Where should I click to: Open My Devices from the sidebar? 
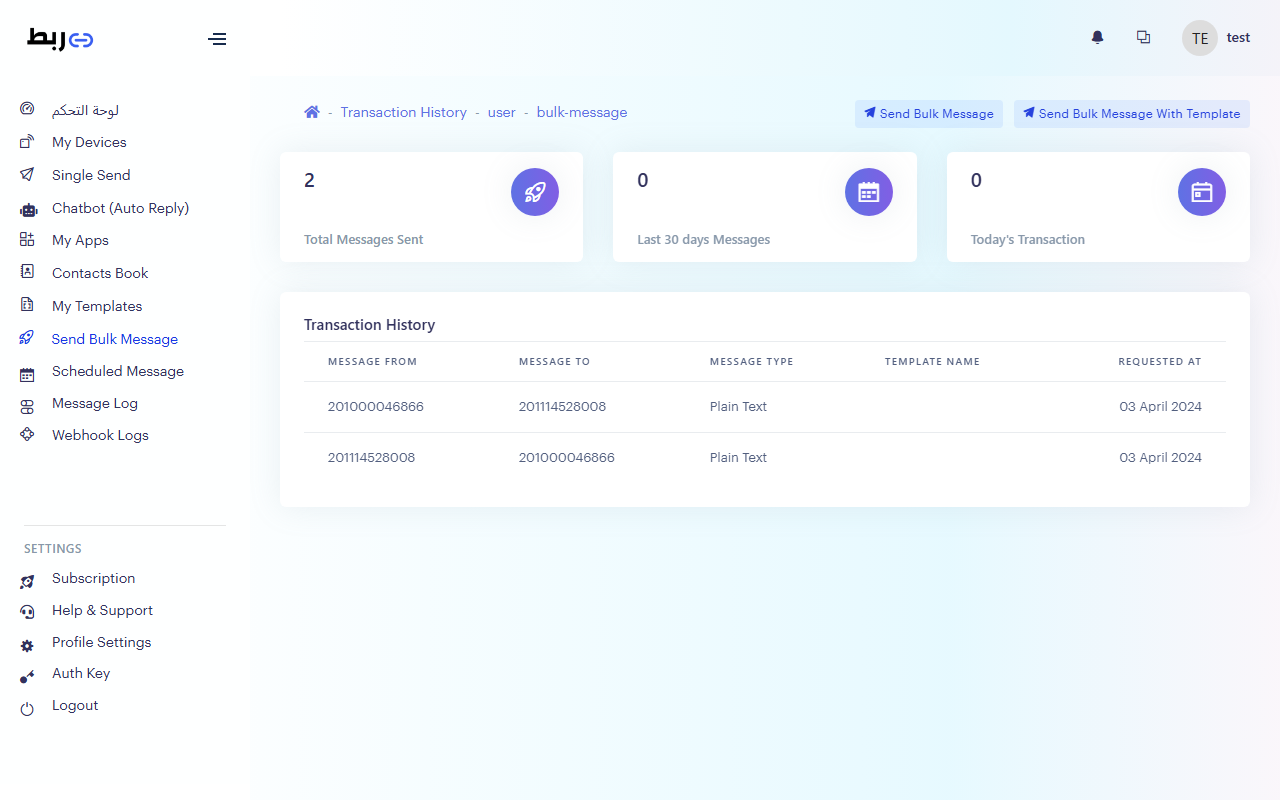tap(89, 142)
